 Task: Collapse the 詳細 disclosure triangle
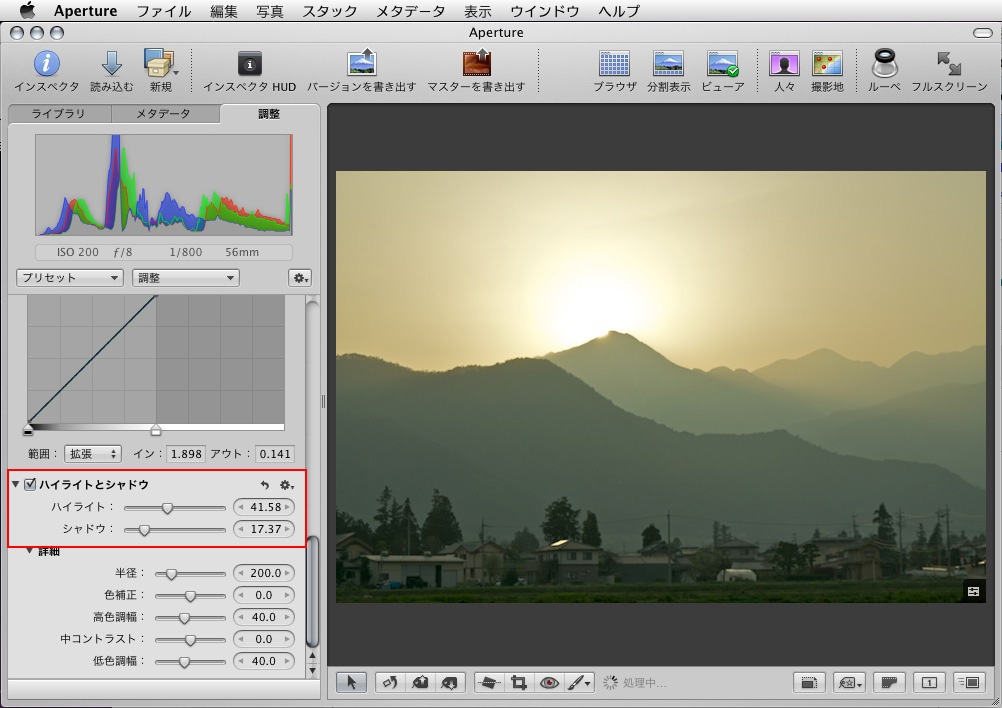coord(30,552)
